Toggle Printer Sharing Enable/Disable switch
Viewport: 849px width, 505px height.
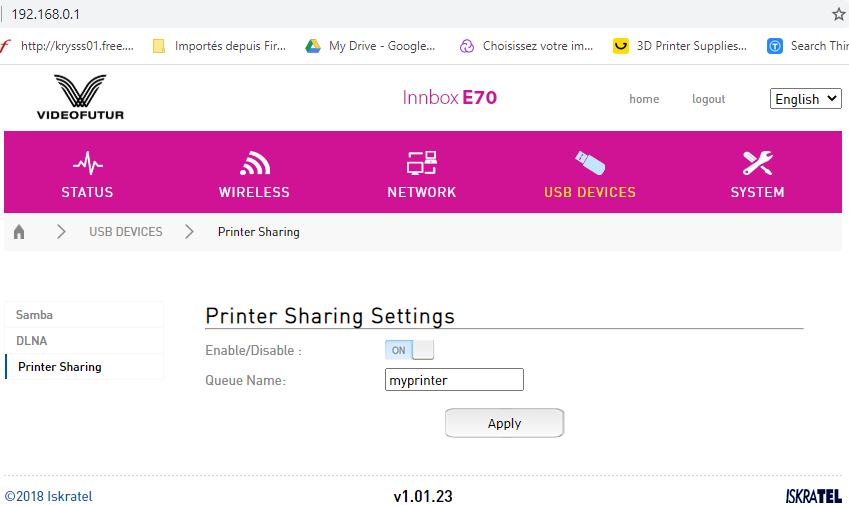[410, 350]
